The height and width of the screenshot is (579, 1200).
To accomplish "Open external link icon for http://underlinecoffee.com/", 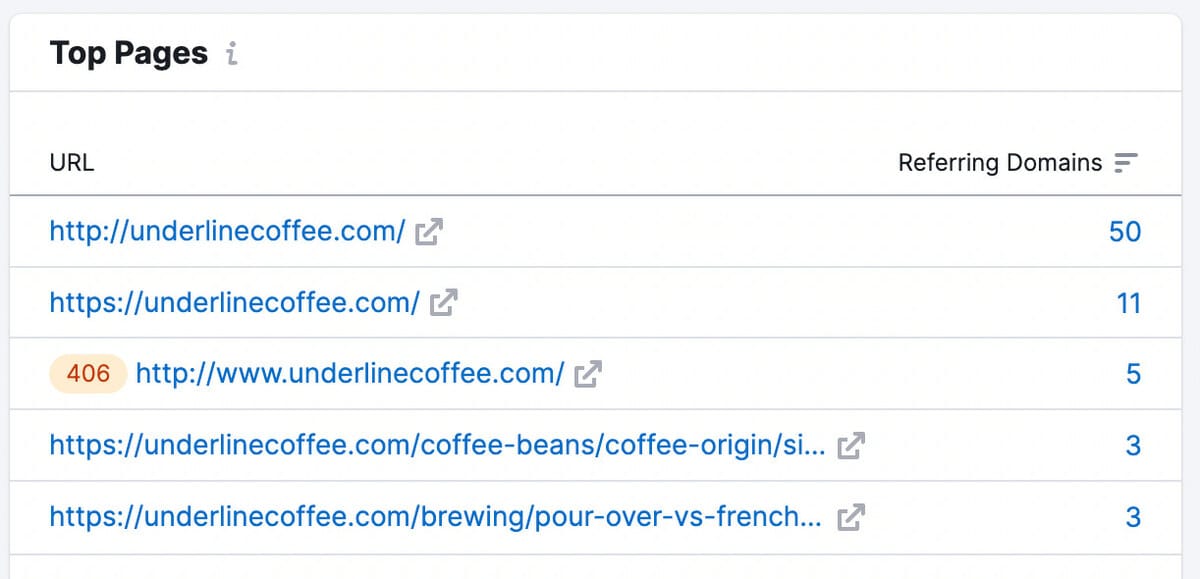I will (x=429, y=232).
